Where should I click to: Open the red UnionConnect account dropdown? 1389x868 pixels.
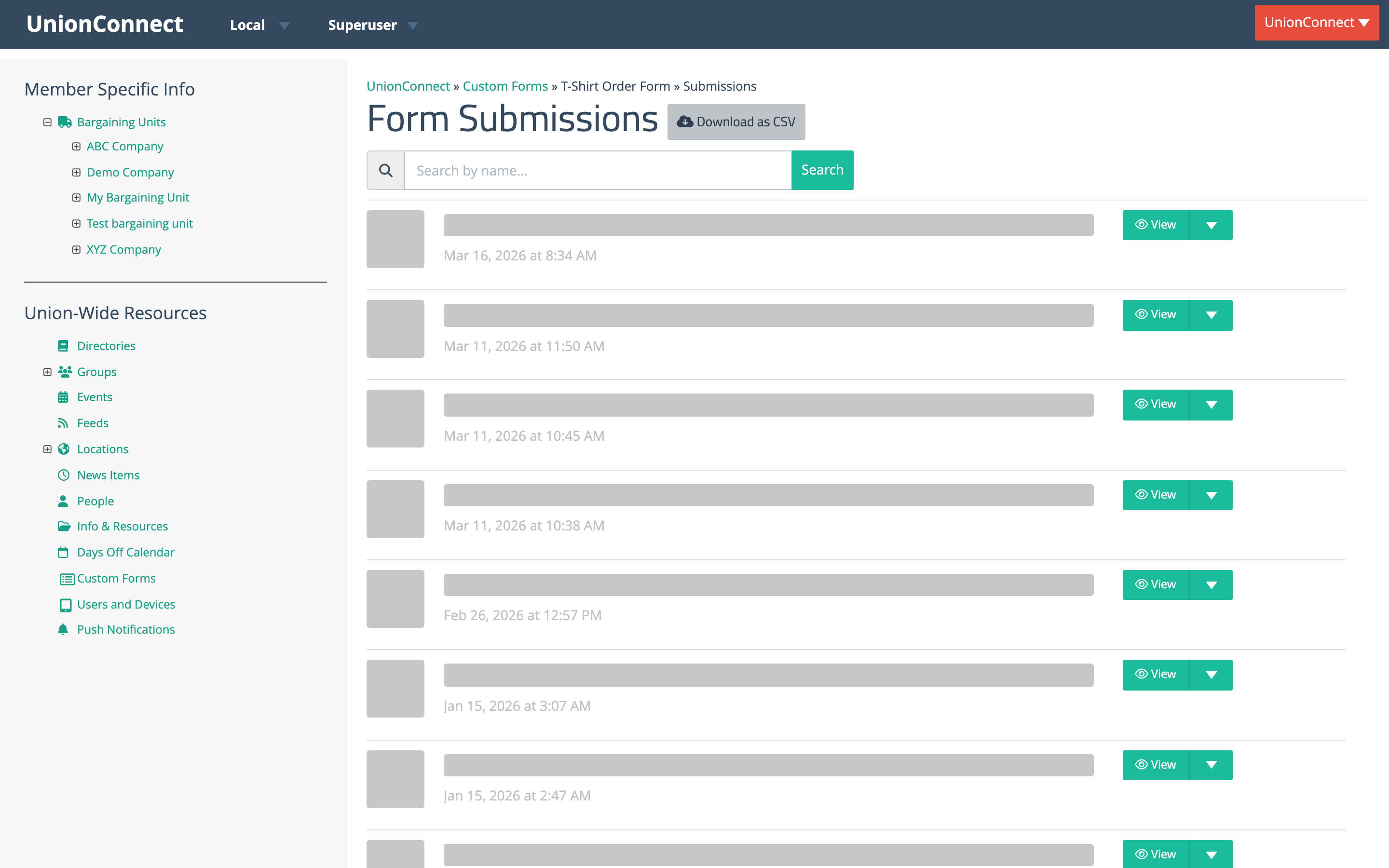(1316, 22)
